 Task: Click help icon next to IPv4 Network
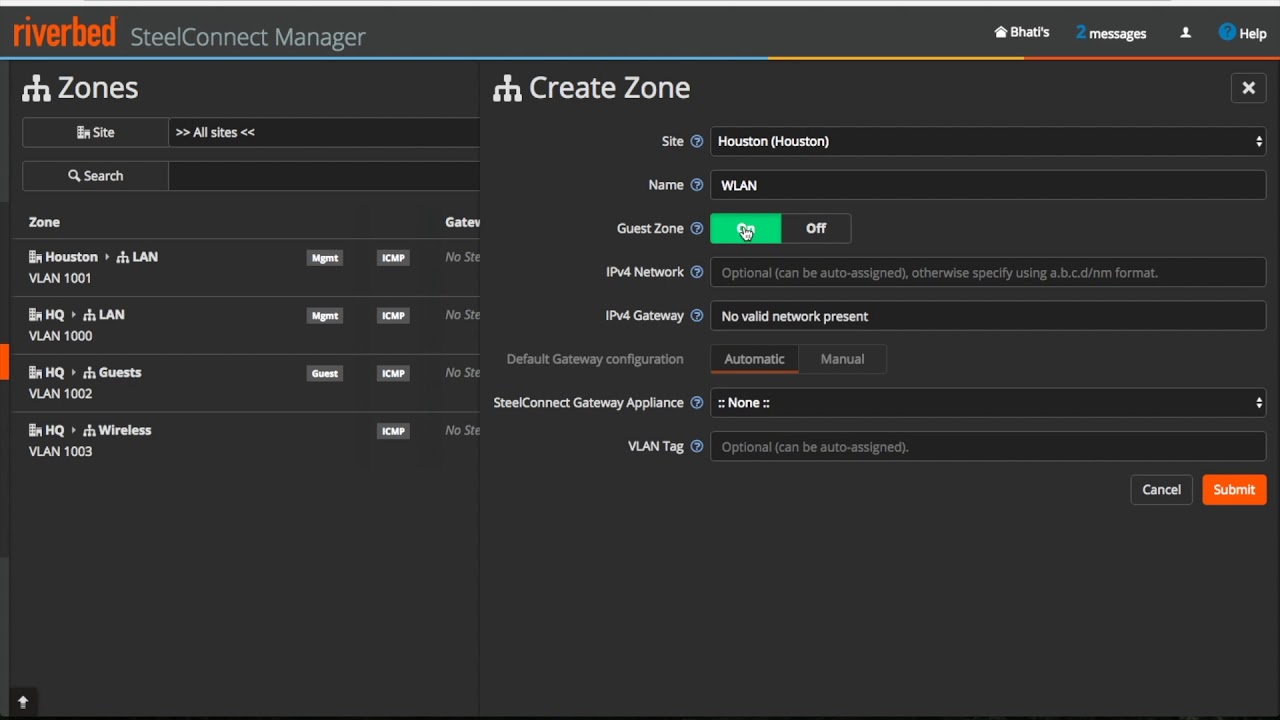pyautogui.click(x=697, y=272)
